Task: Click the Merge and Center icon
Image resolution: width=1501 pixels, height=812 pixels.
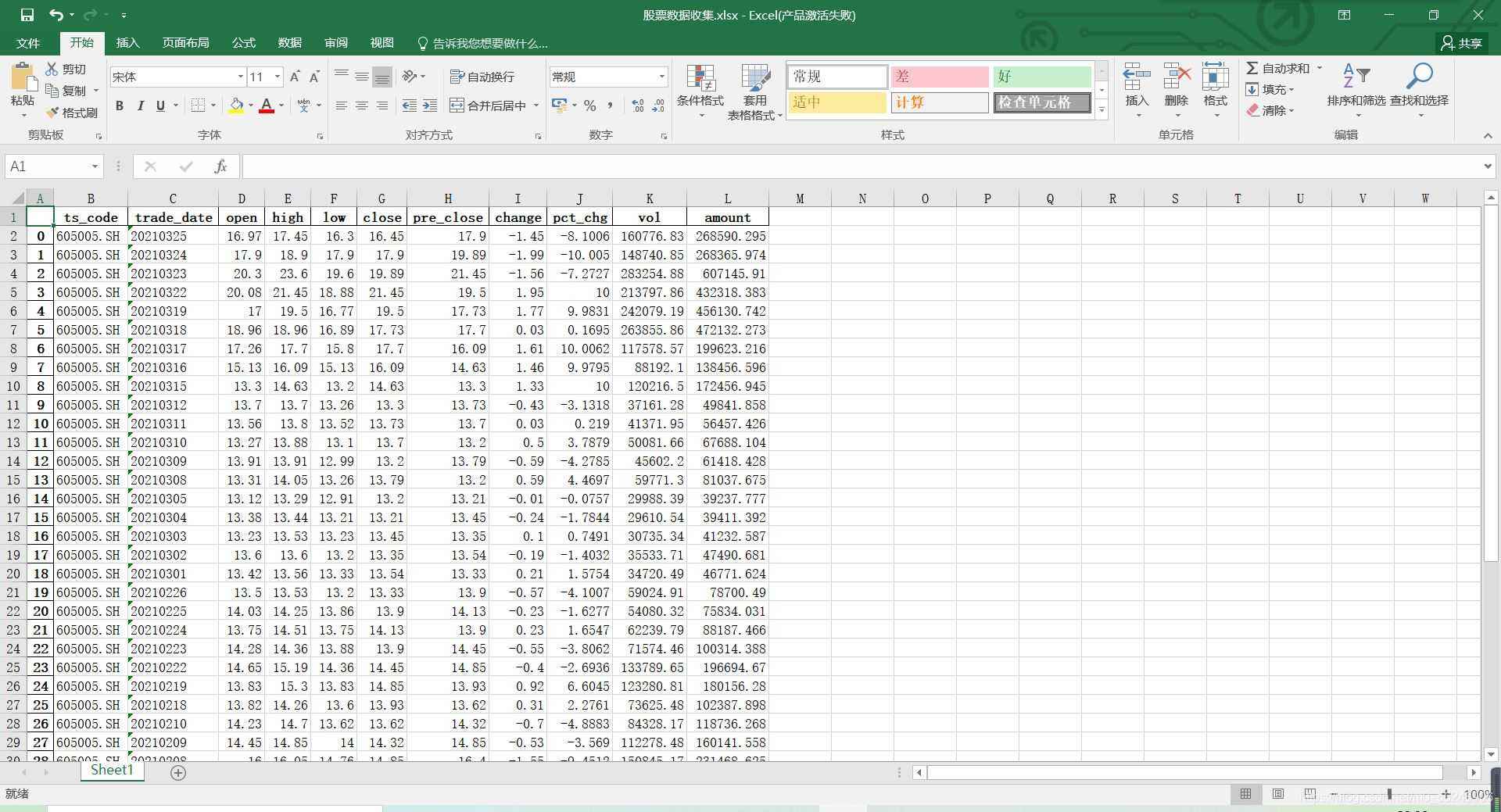Action: point(457,106)
